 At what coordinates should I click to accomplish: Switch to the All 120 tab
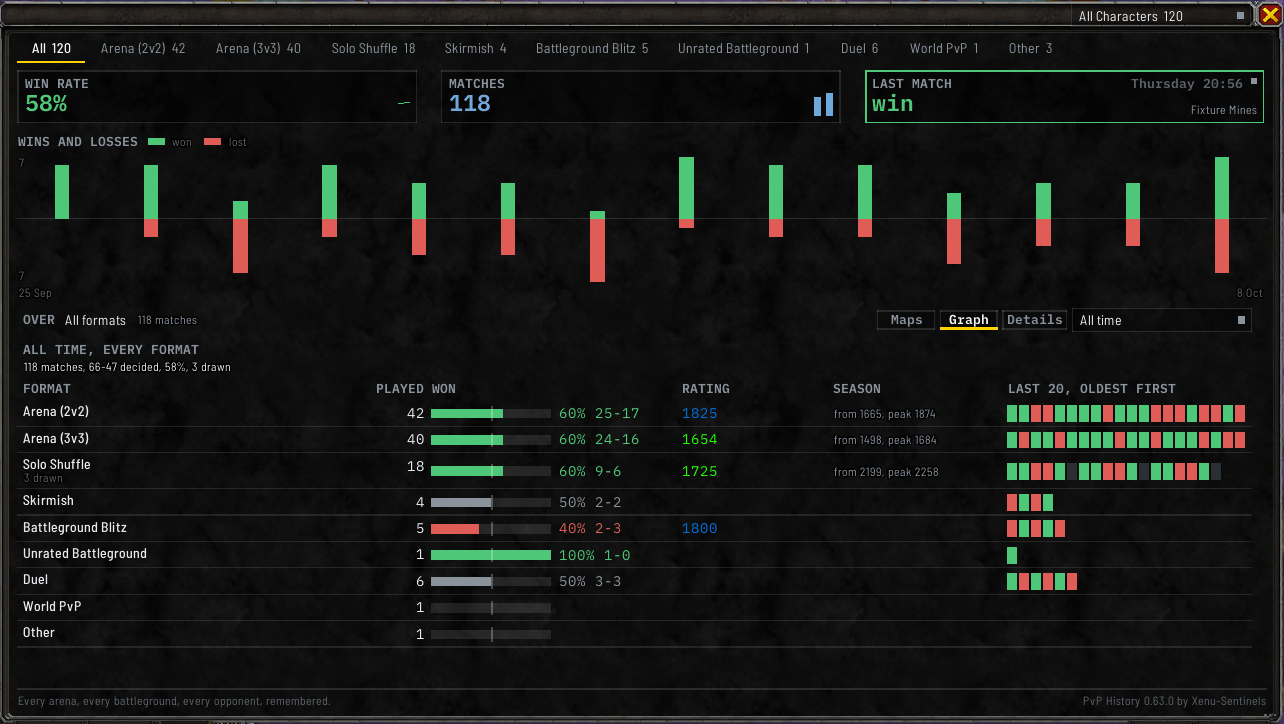coord(51,48)
